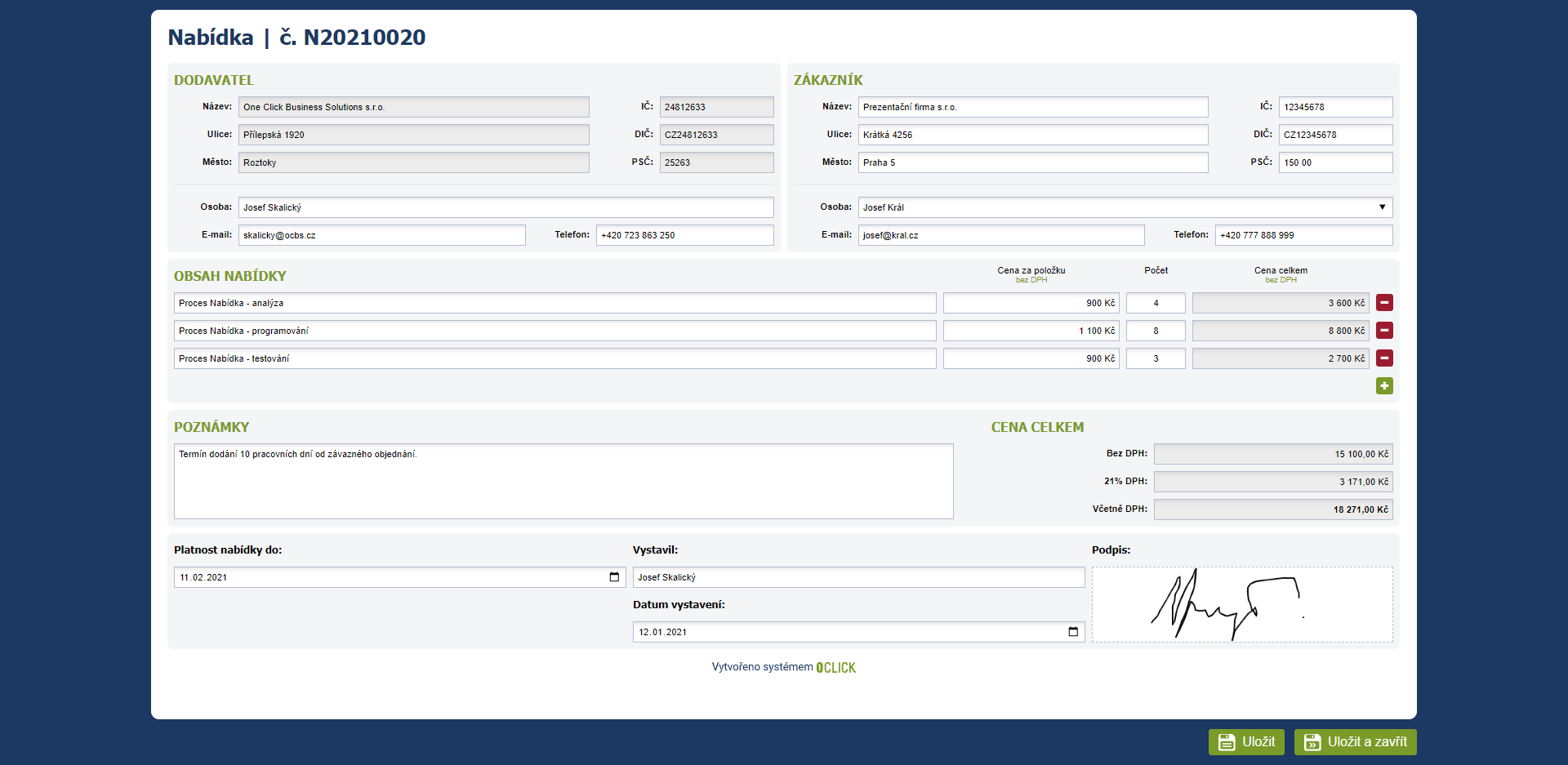The image size is (1568, 765).
Task: Click the 3 600 Kč row total
Action: [1281, 303]
